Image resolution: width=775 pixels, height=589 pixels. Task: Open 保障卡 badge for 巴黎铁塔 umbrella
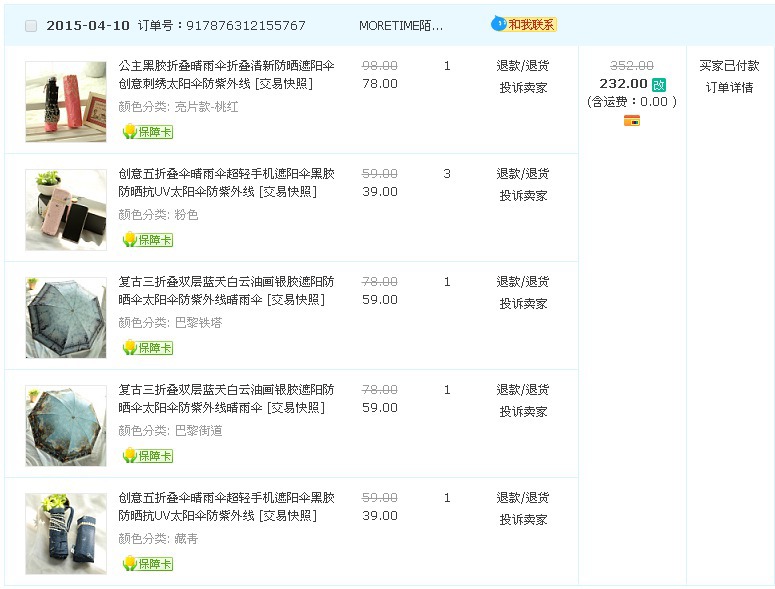148,347
